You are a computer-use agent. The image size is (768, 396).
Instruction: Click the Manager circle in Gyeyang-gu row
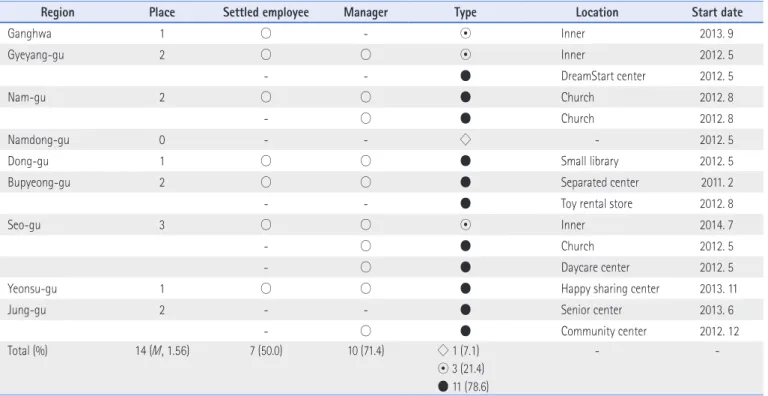click(x=365, y=54)
